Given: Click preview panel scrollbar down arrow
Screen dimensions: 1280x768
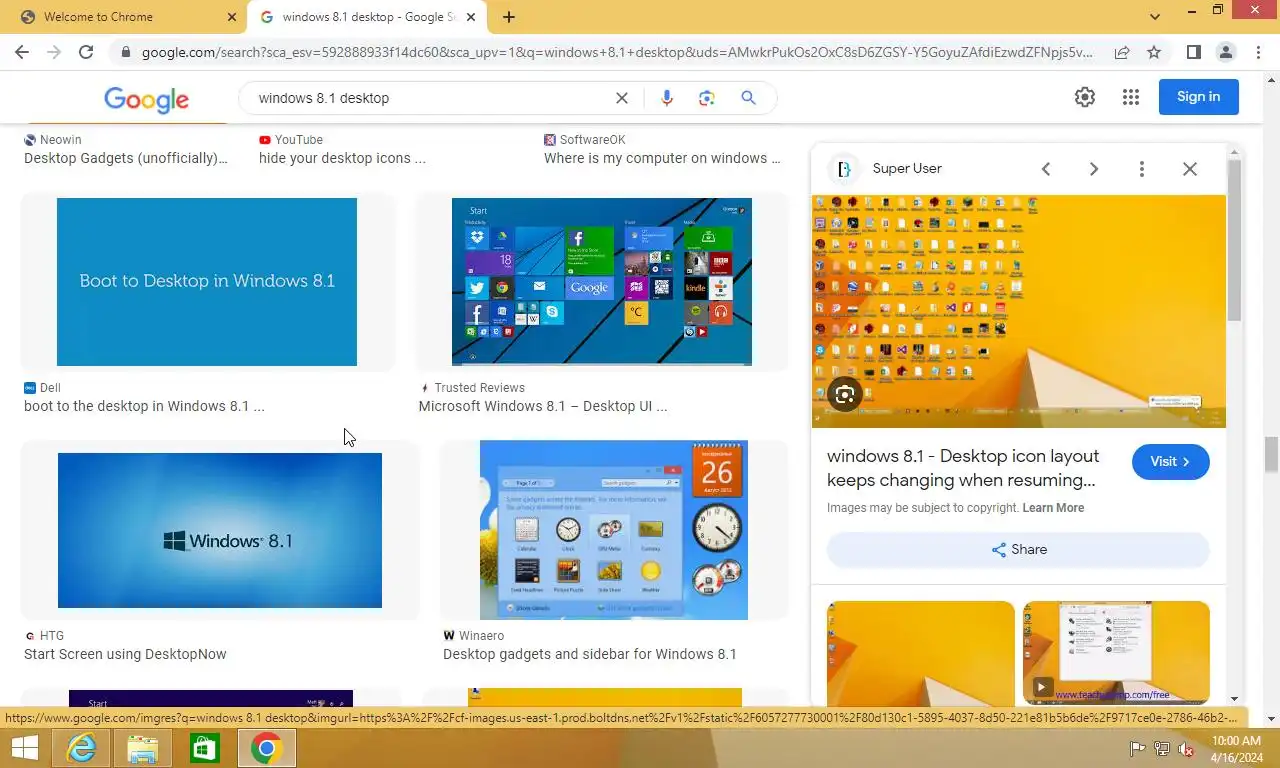Looking at the screenshot, I should [1235, 699].
